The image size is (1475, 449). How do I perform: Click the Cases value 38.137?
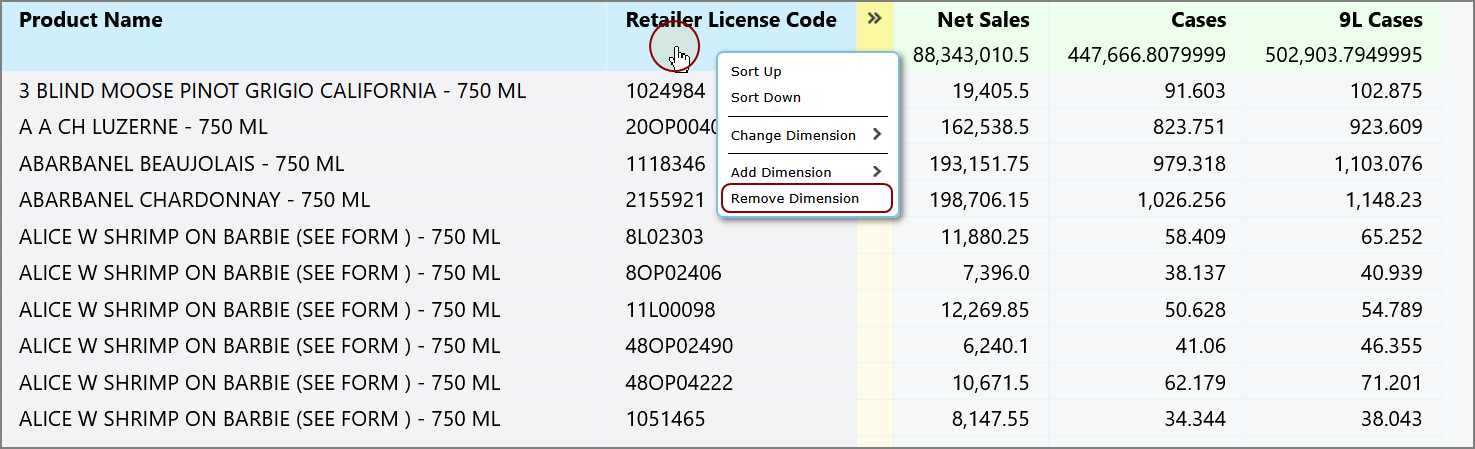tap(1195, 273)
